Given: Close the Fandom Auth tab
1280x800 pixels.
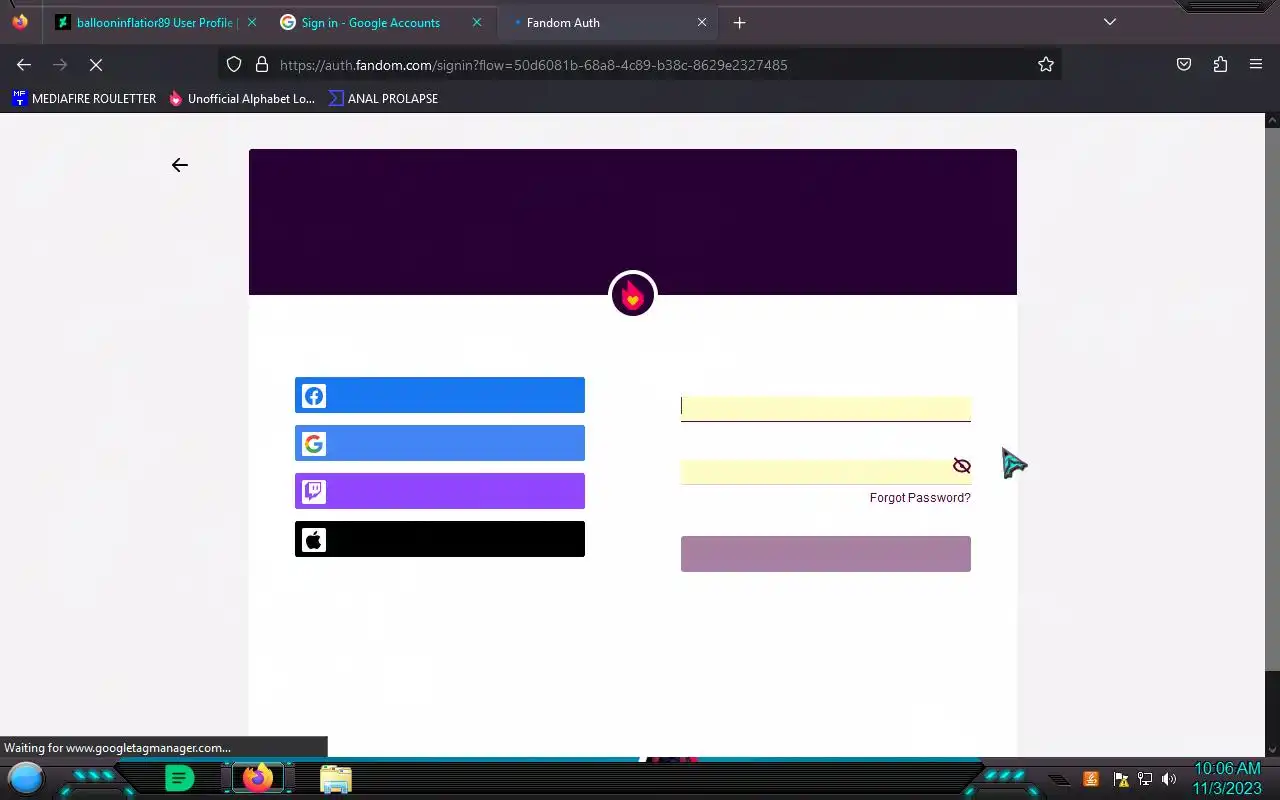Looking at the screenshot, I should coord(702,22).
